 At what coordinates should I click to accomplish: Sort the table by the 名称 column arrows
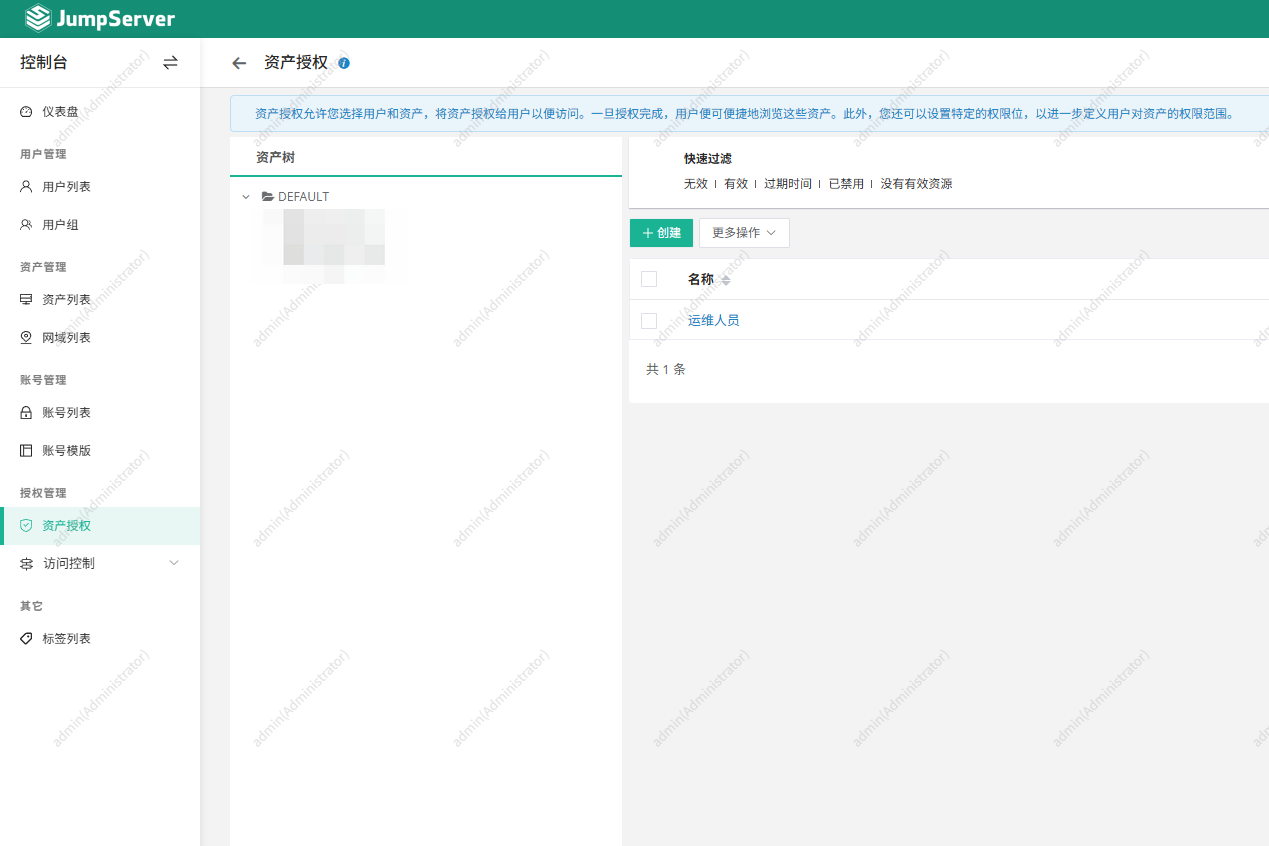coord(725,279)
